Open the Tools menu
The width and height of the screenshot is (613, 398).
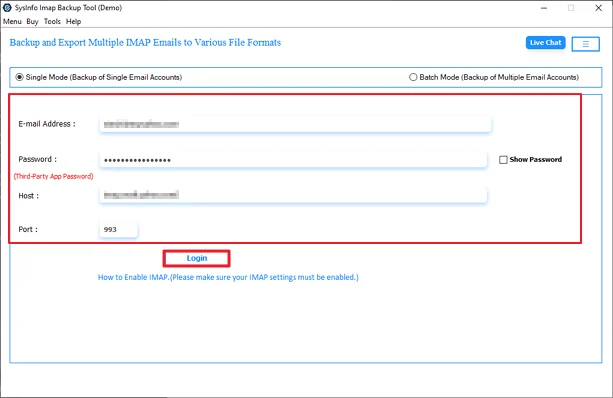(x=52, y=22)
